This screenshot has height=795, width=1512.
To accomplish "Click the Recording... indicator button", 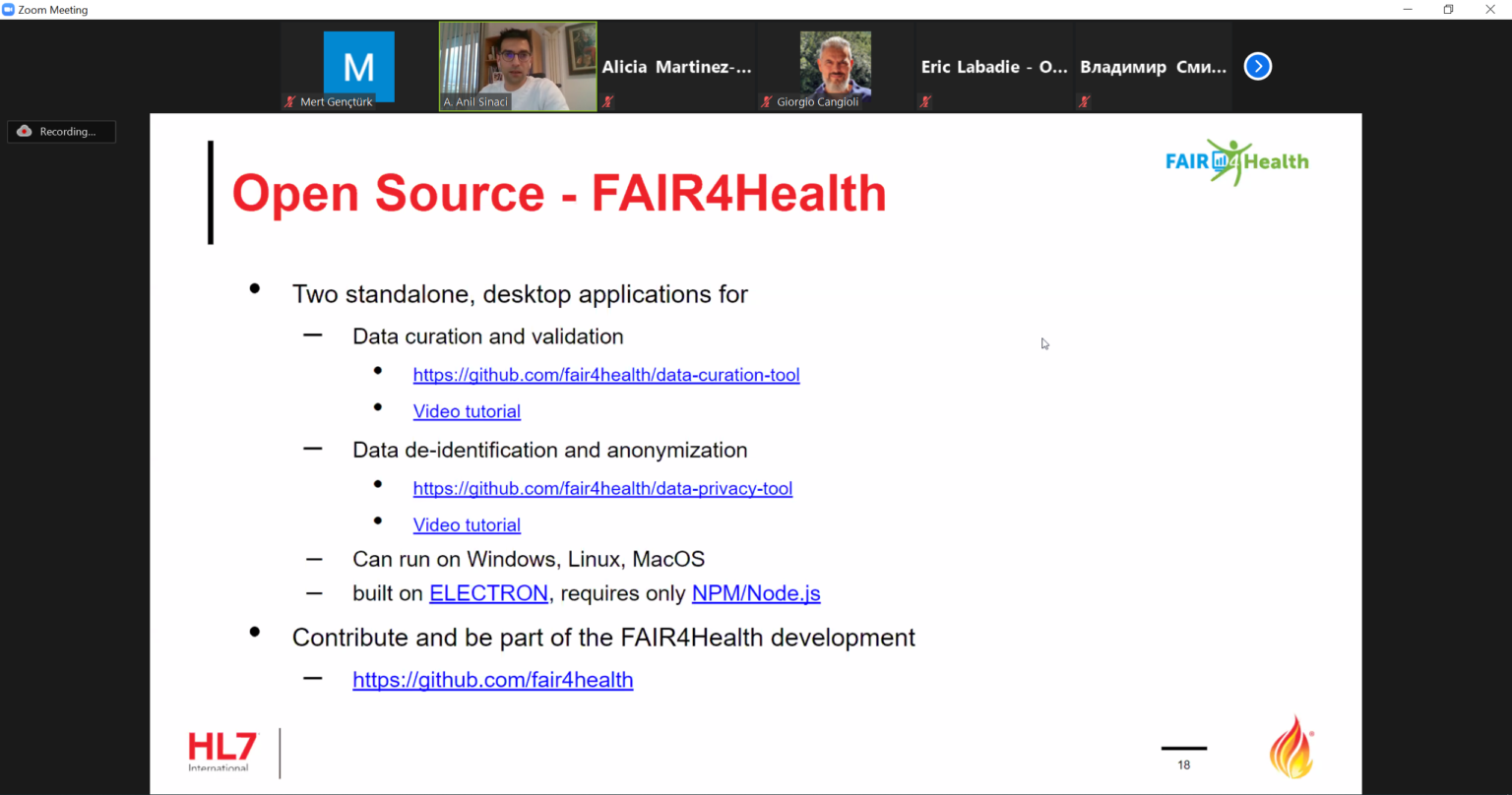I will pos(61,131).
